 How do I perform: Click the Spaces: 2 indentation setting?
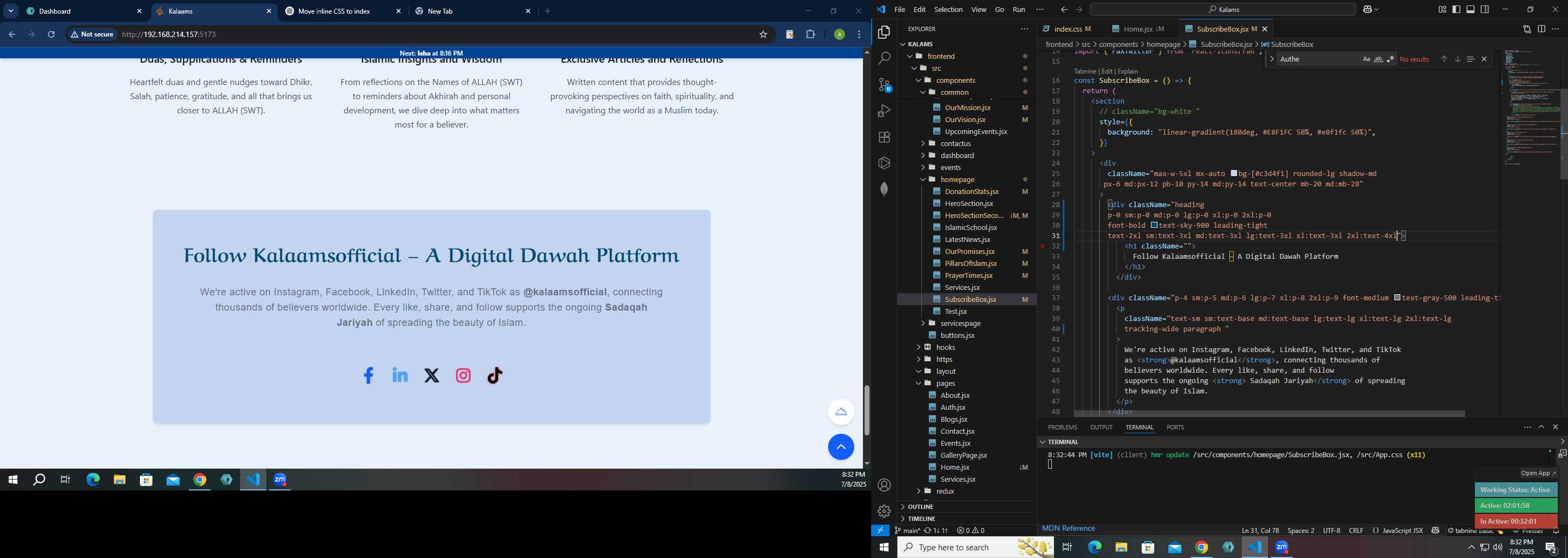coord(1301,531)
